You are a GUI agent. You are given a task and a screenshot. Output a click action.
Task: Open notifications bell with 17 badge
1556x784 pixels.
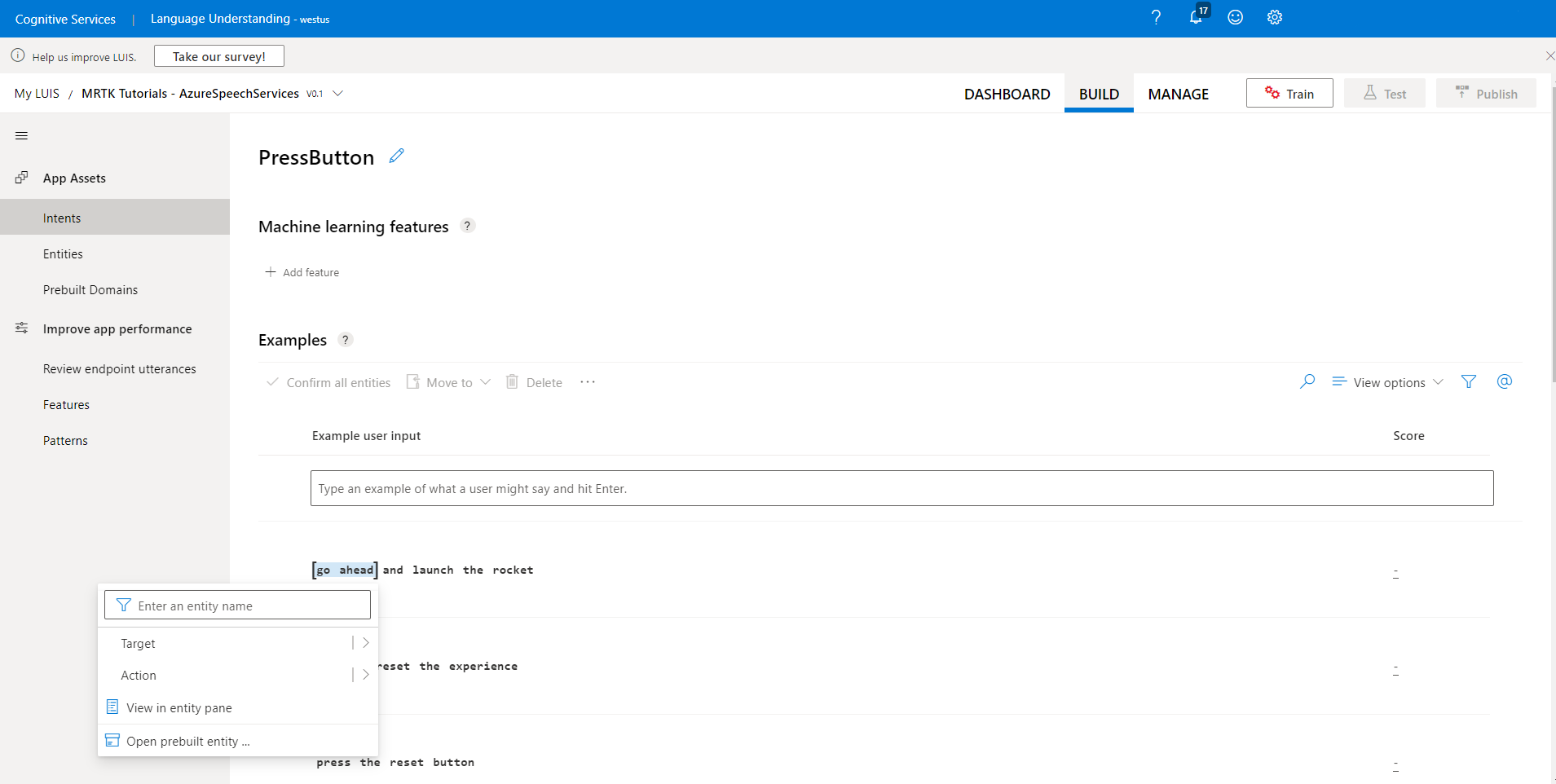1197,15
